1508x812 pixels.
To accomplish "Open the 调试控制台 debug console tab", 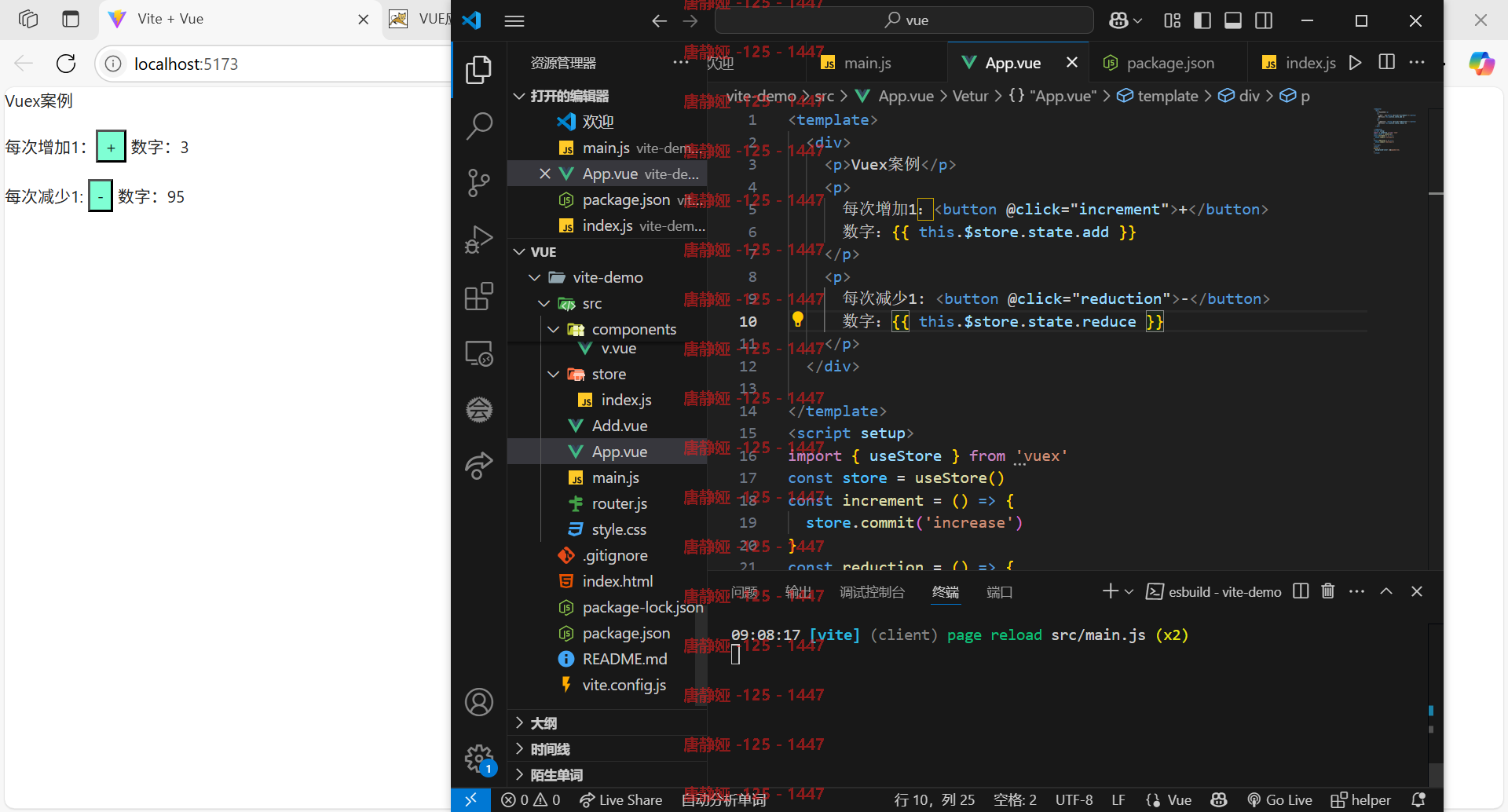I will tap(872, 592).
